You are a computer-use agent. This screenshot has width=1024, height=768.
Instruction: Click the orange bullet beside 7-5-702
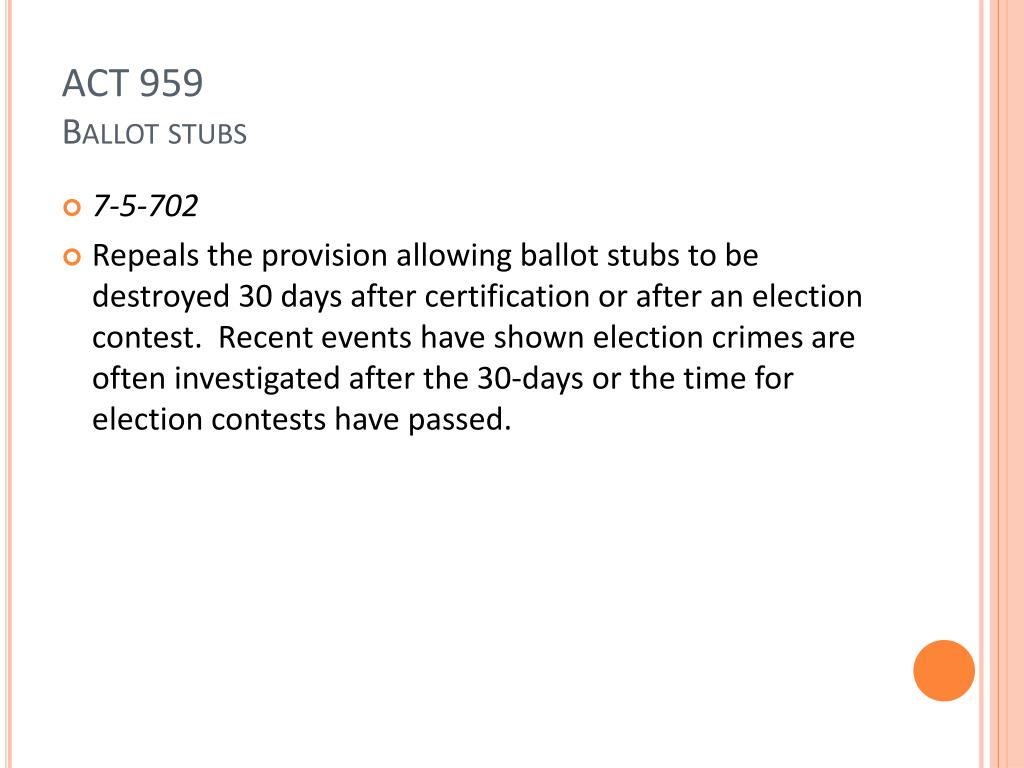[72, 208]
